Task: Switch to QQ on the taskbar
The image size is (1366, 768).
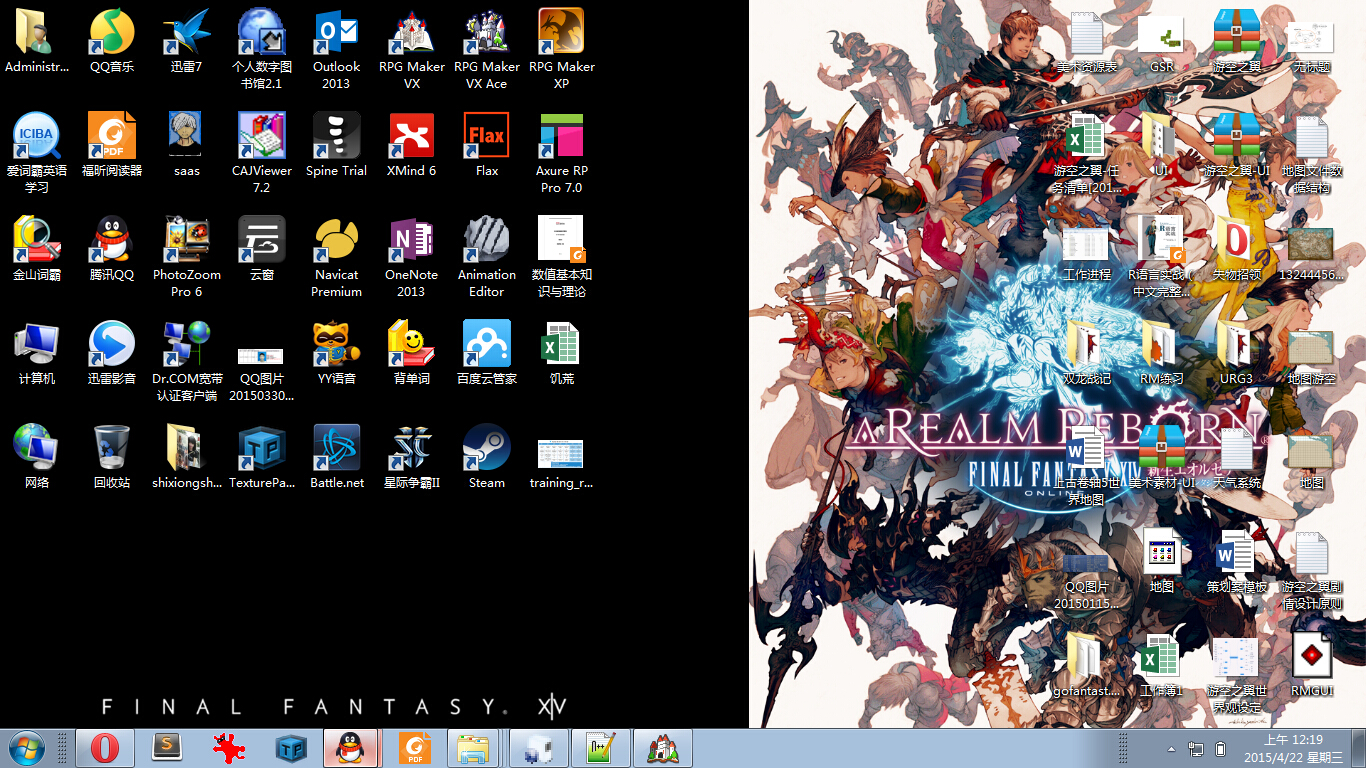Action: [x=351, y=748]
